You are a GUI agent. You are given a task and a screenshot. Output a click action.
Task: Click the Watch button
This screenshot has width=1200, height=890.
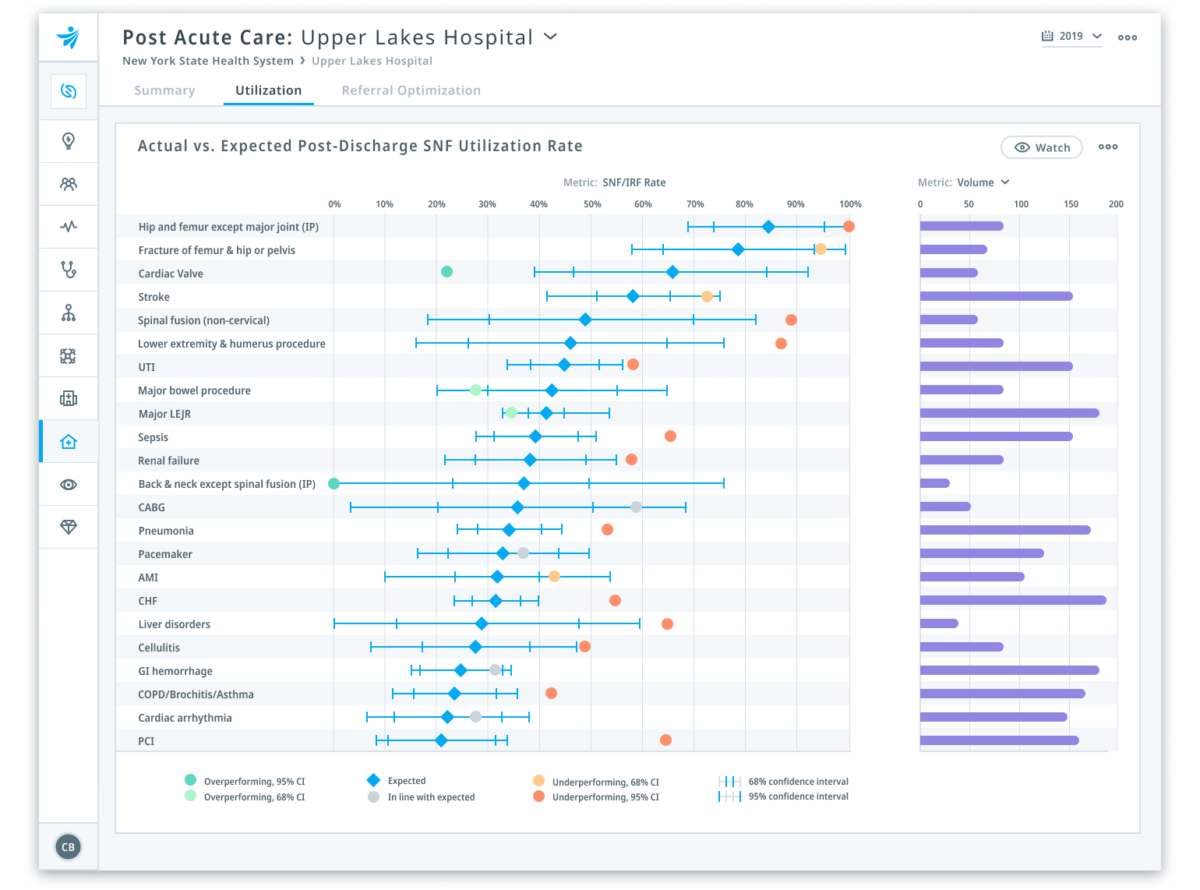point(1042,146)
